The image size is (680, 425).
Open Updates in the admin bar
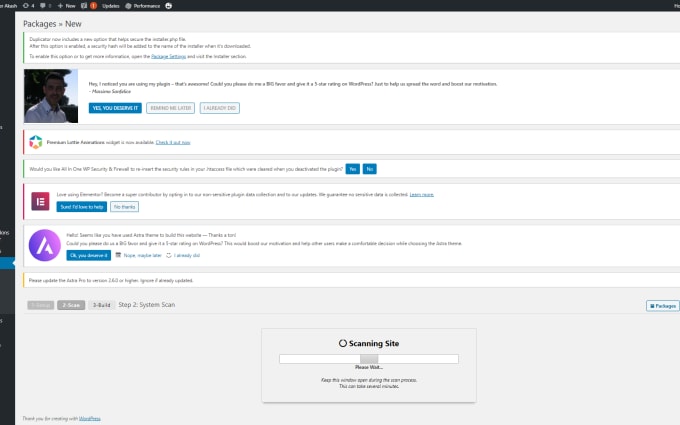(x=111, y=6)
